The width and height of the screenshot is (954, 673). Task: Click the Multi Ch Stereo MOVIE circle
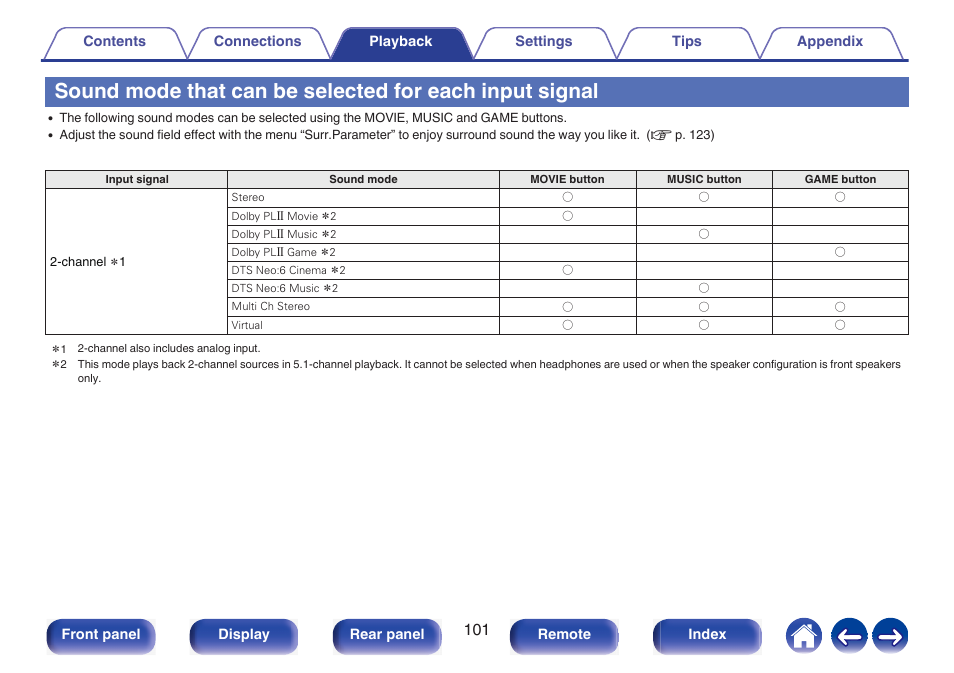point(568,307)
